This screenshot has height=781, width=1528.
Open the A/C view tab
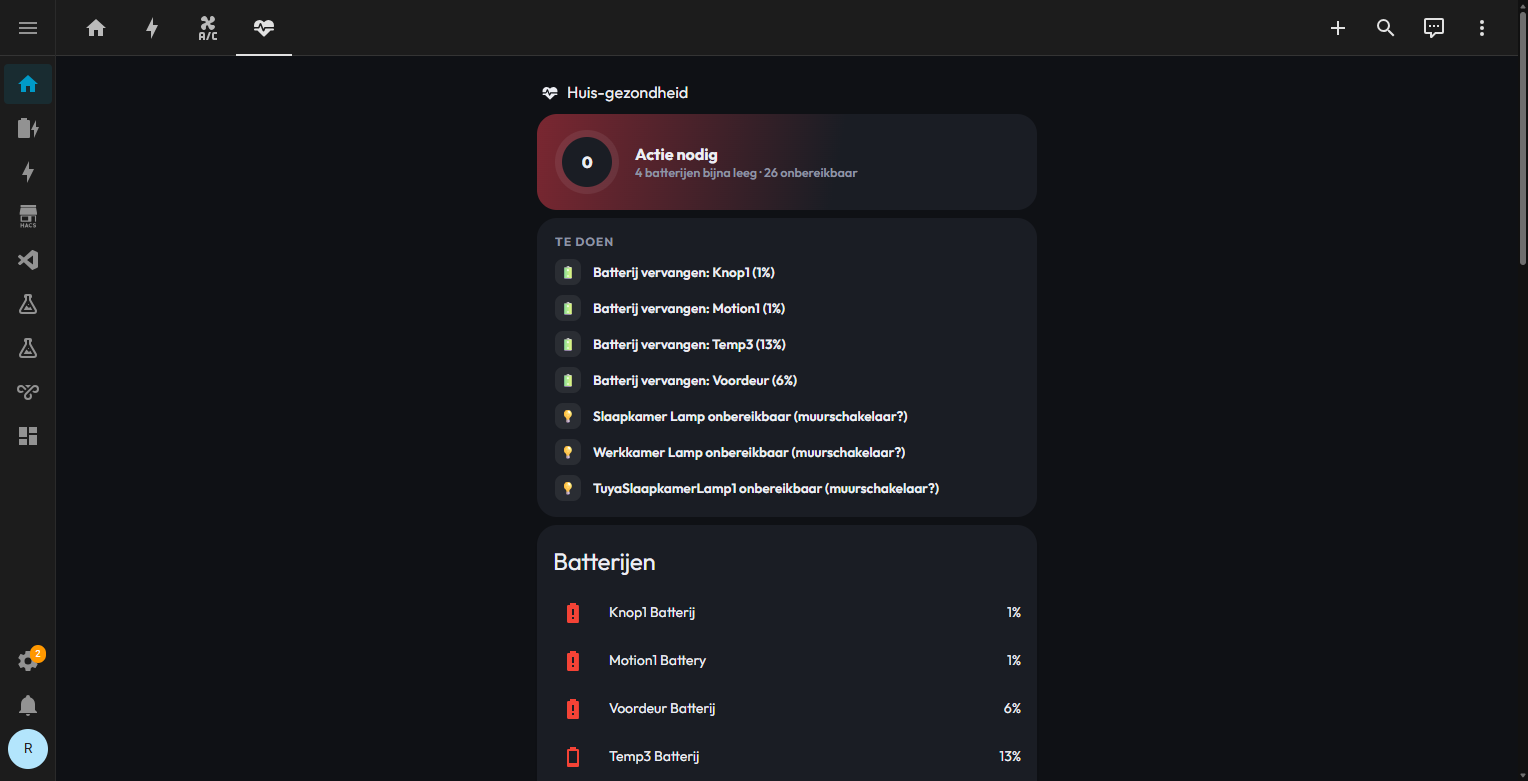coord(208,28)
